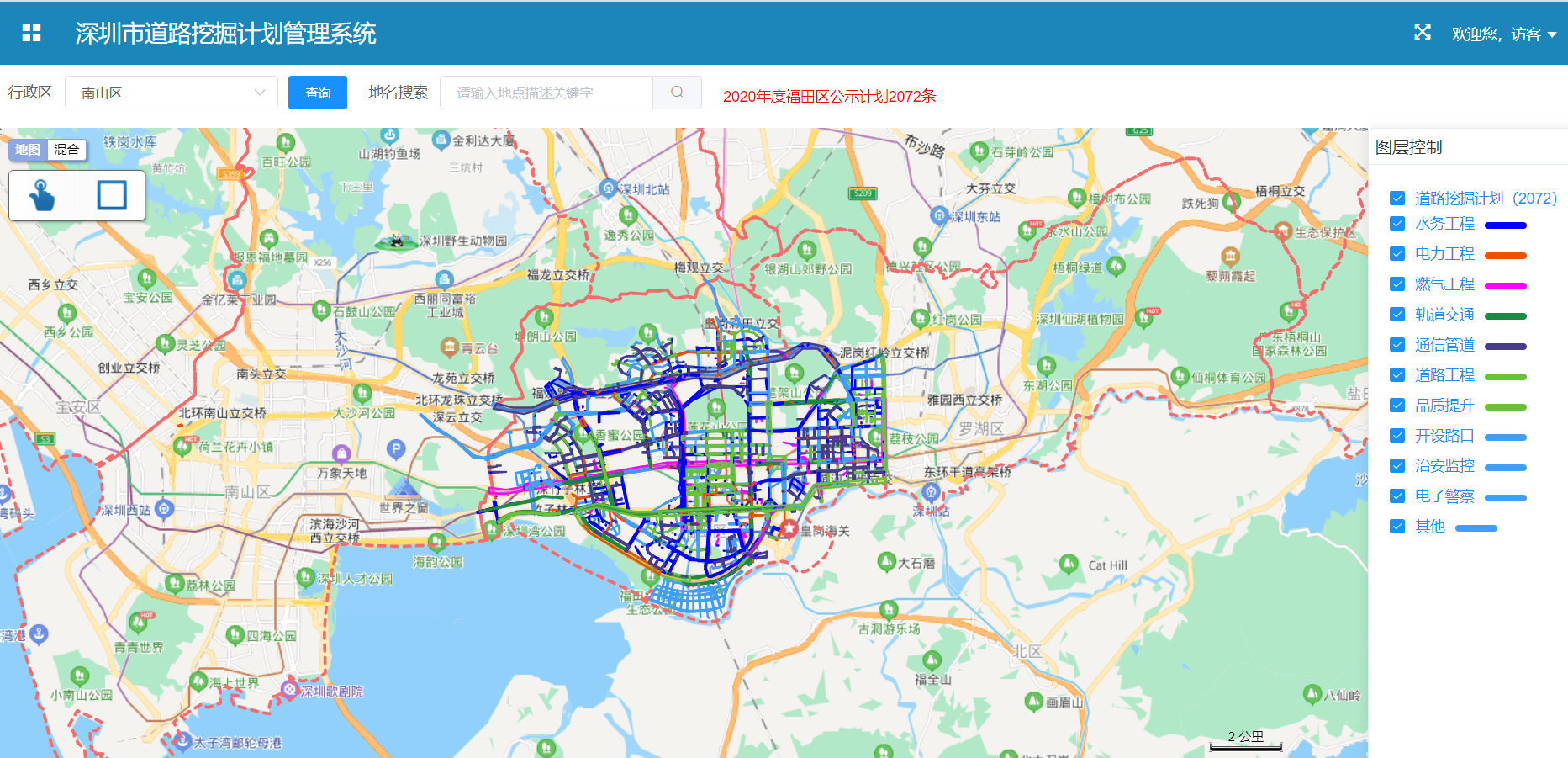The height and width of the screenshot is (758, 1568).
Task: Switch to the 地图 map view tab
Action: [28, 150]
